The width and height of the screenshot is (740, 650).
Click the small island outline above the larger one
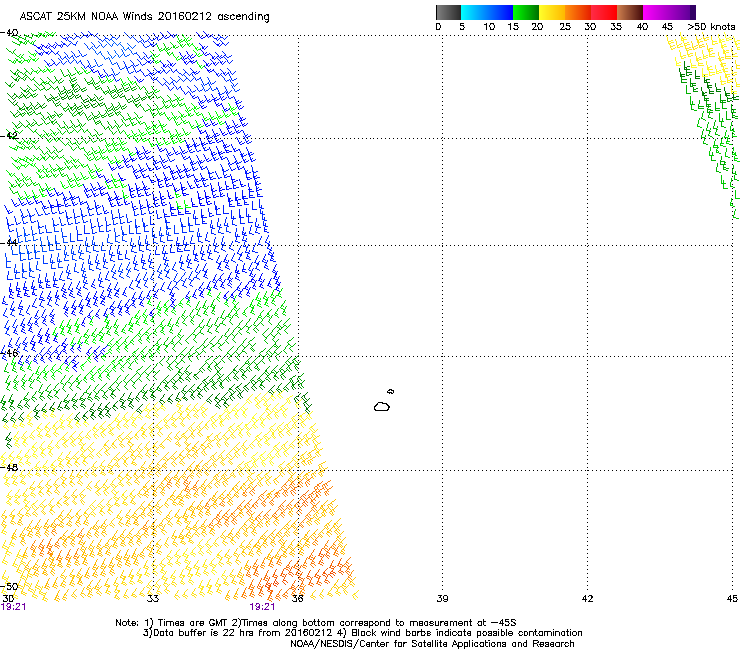390,391
